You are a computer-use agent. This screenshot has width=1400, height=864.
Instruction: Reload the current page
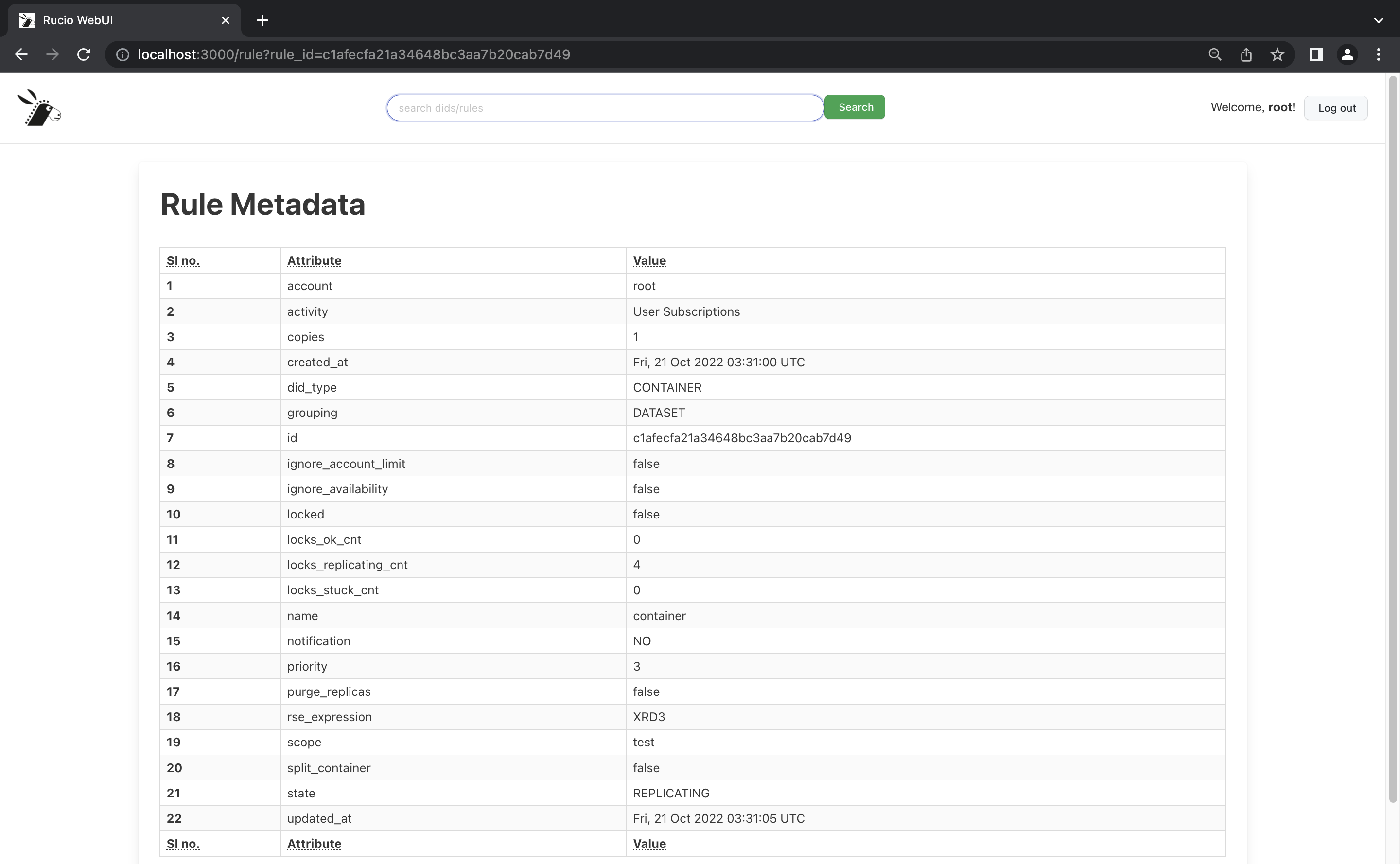click(84, 54)
